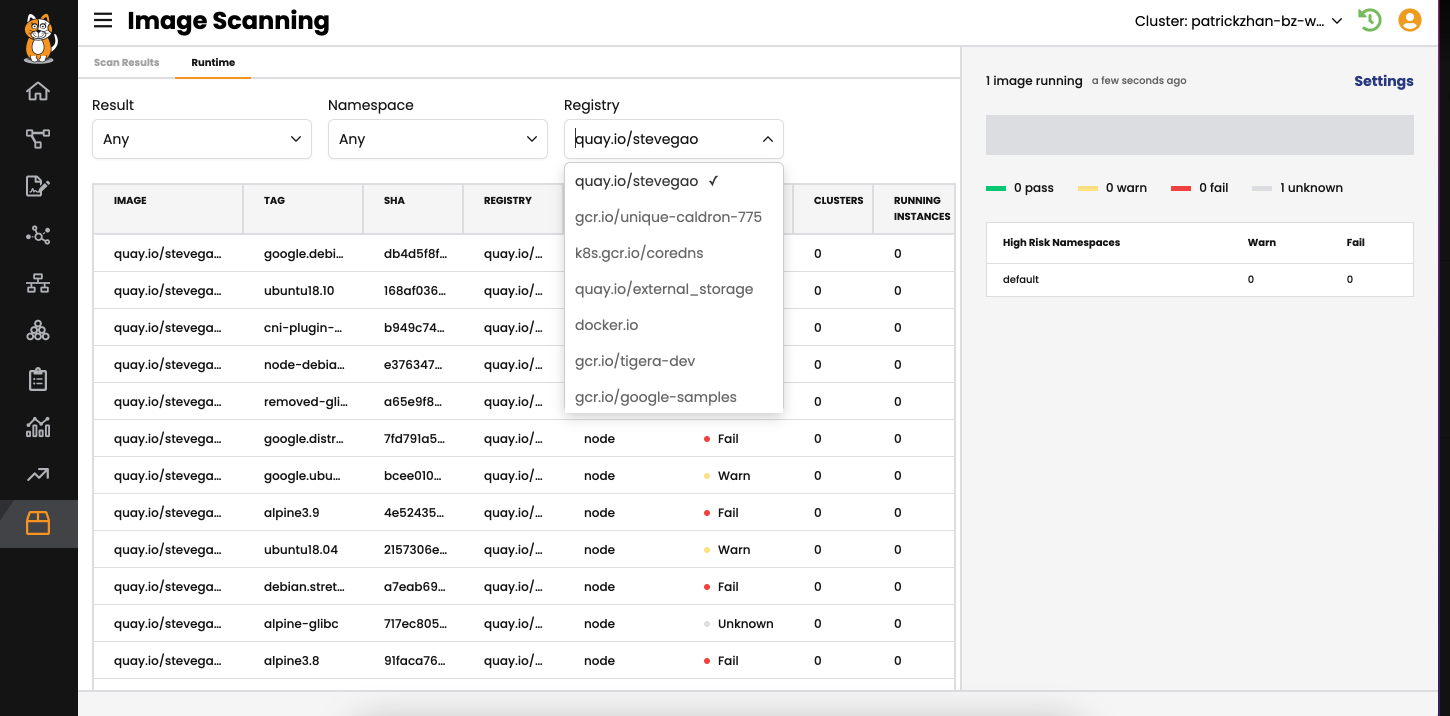Open the hamburger navigation menu
Screen dimensions: 1450x716
tap(103, 20)
